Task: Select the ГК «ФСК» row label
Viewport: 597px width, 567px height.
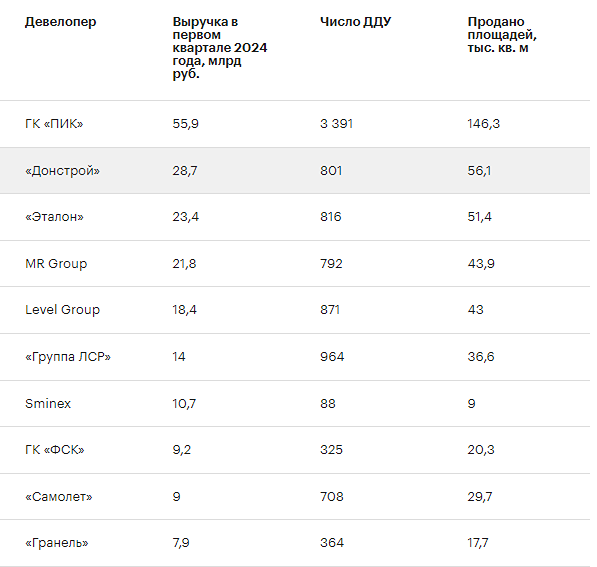Action: [55, 450]
